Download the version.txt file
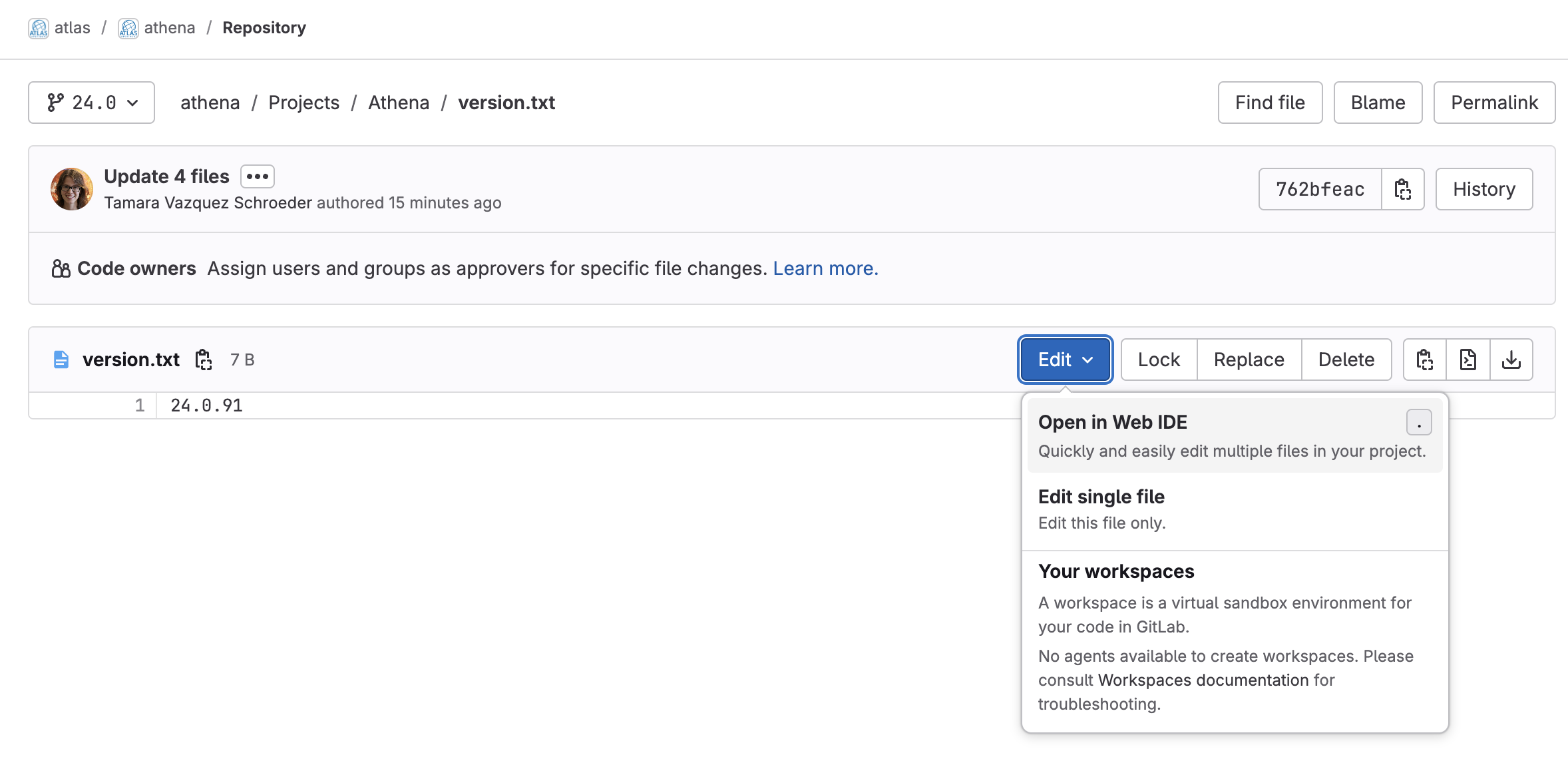This screenshot has height=759, width=1568. pyautogui.click(x=1511, y=360)
